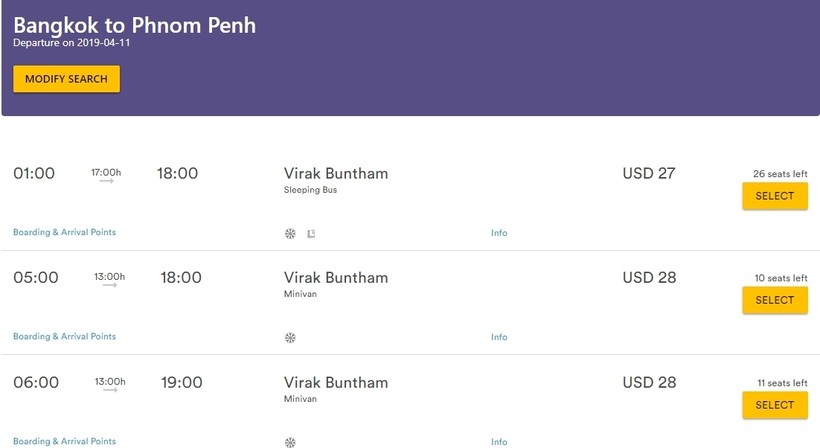This screenshot has width=820, height=448.
Task: Open Info link for 06:00 Minivan trip
Action: (499, 441)
